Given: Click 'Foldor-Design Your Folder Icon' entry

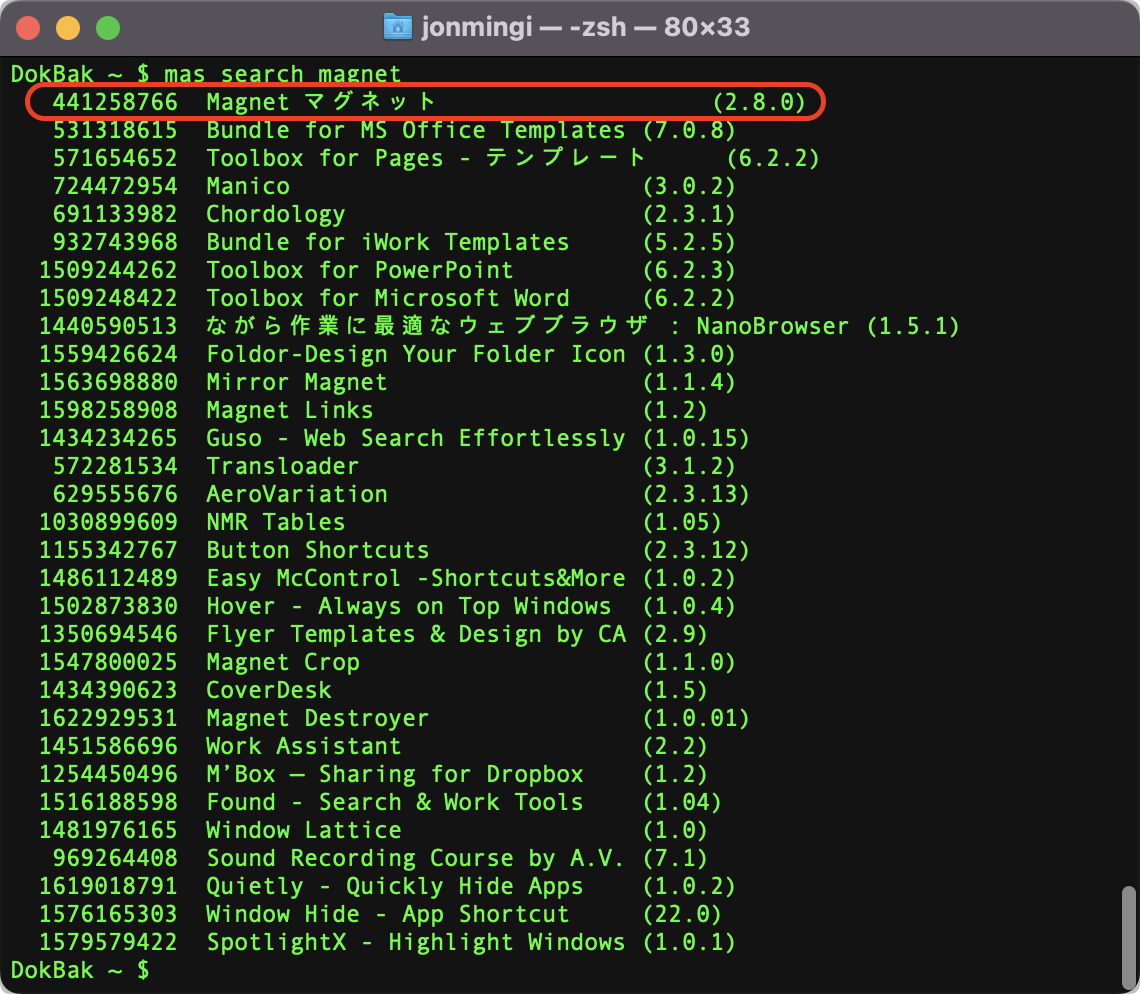Looking at the screenshot, I should pos(416,354).
